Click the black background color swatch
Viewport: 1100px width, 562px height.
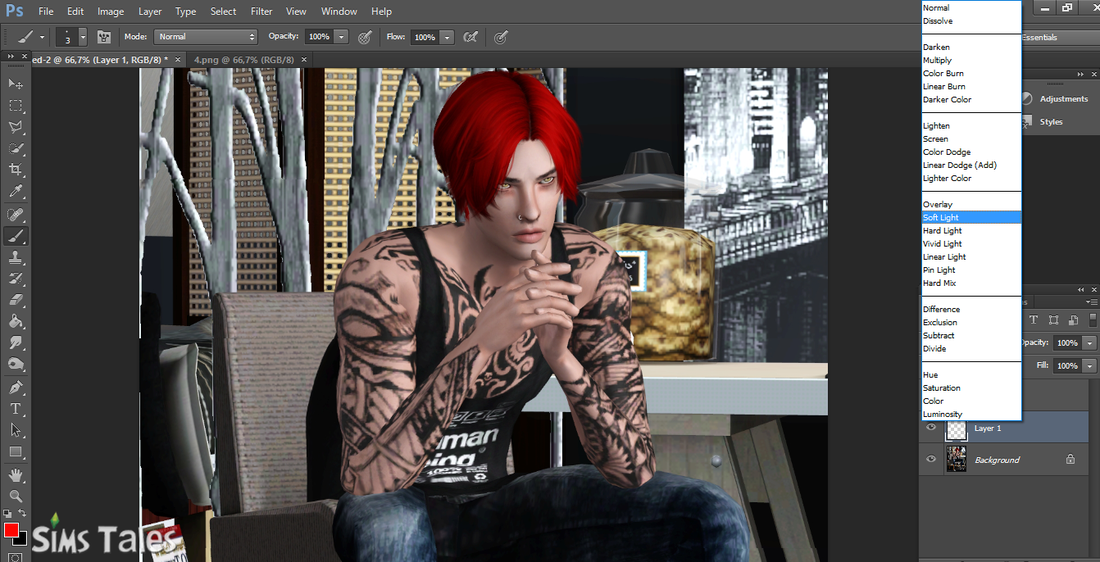point(22,540)
